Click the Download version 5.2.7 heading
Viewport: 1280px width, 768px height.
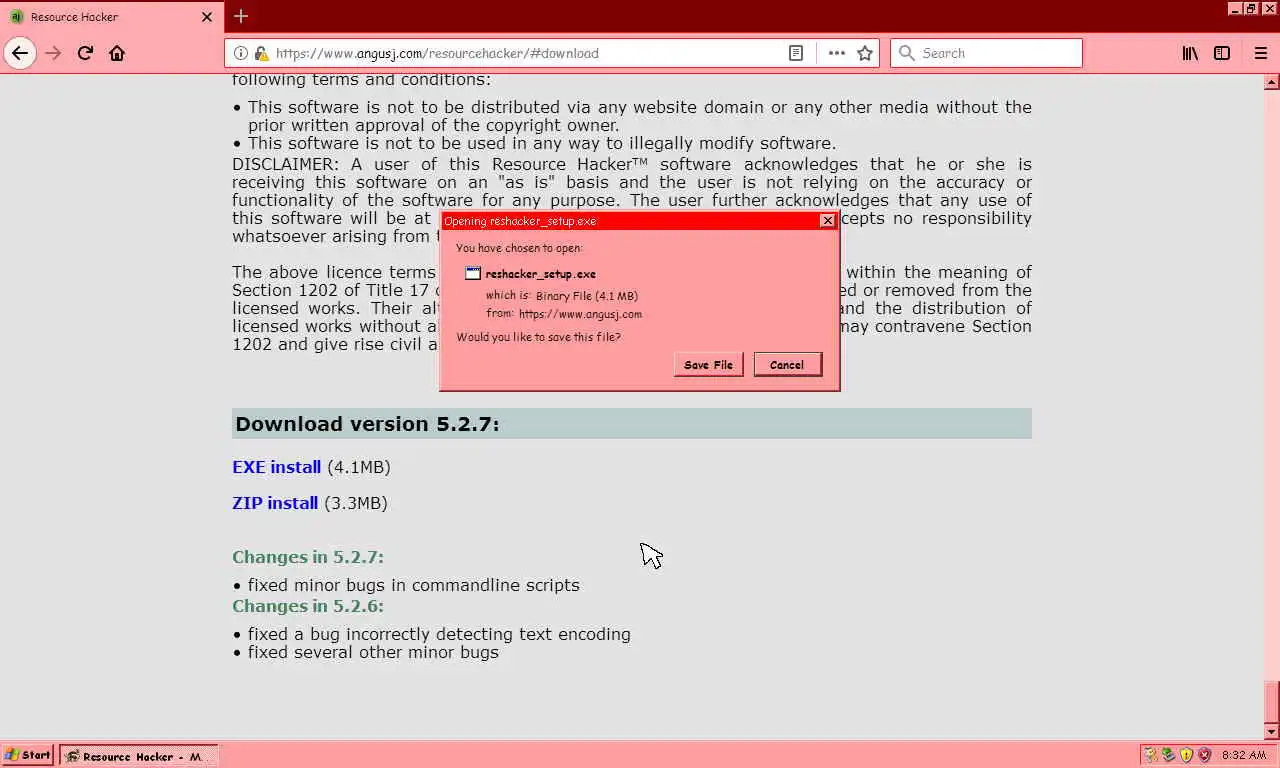point(367,424)
